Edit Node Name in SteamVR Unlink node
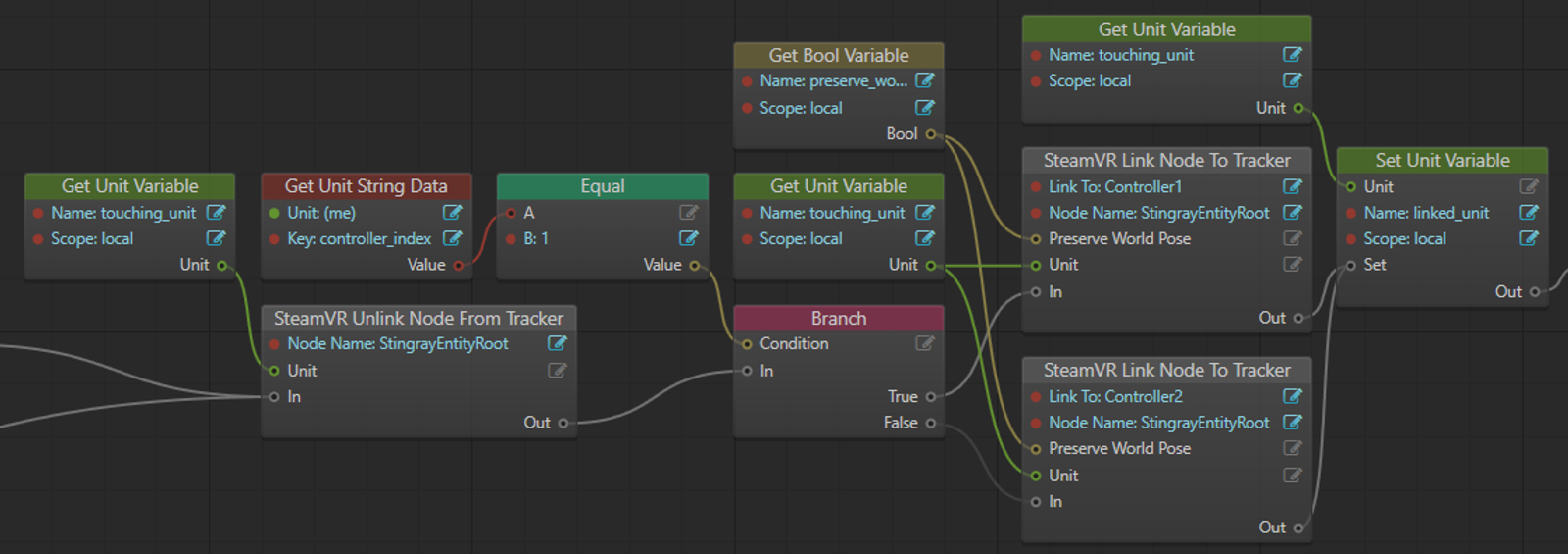 [557, 343]
